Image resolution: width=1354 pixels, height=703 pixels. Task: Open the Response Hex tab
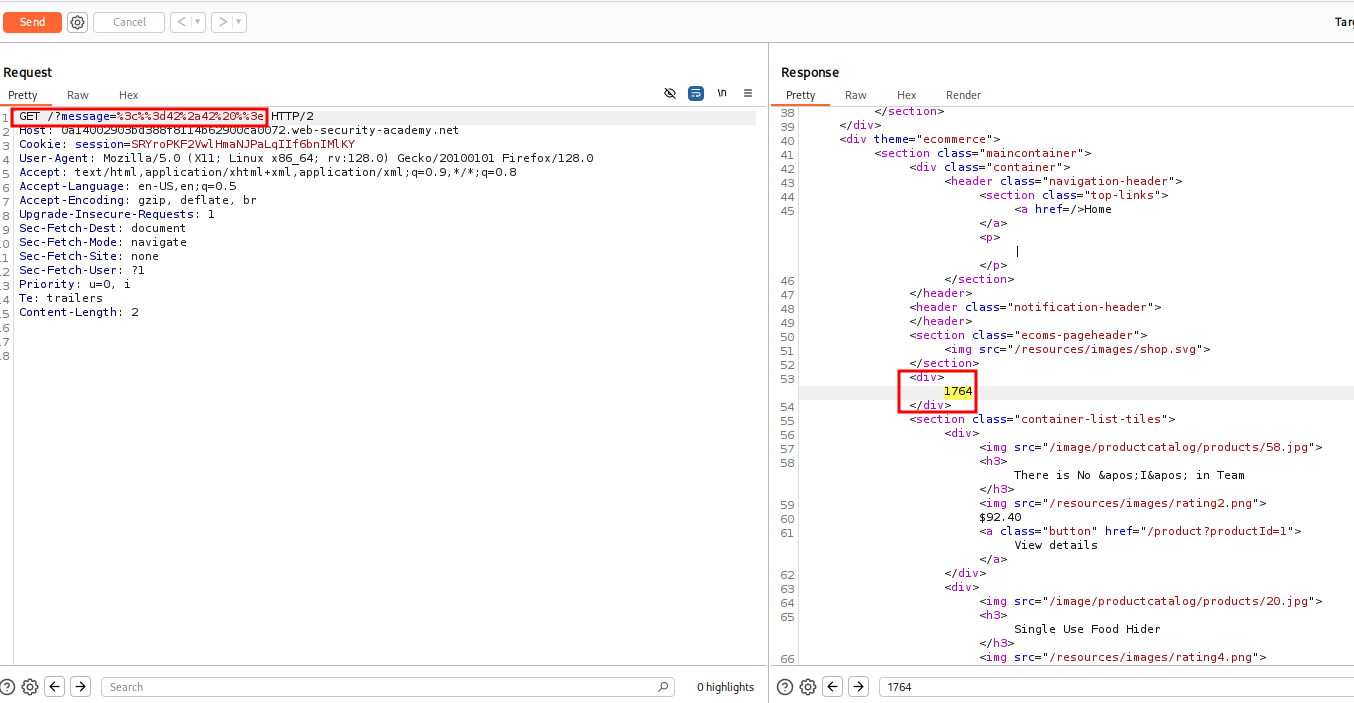click(907, 95)
